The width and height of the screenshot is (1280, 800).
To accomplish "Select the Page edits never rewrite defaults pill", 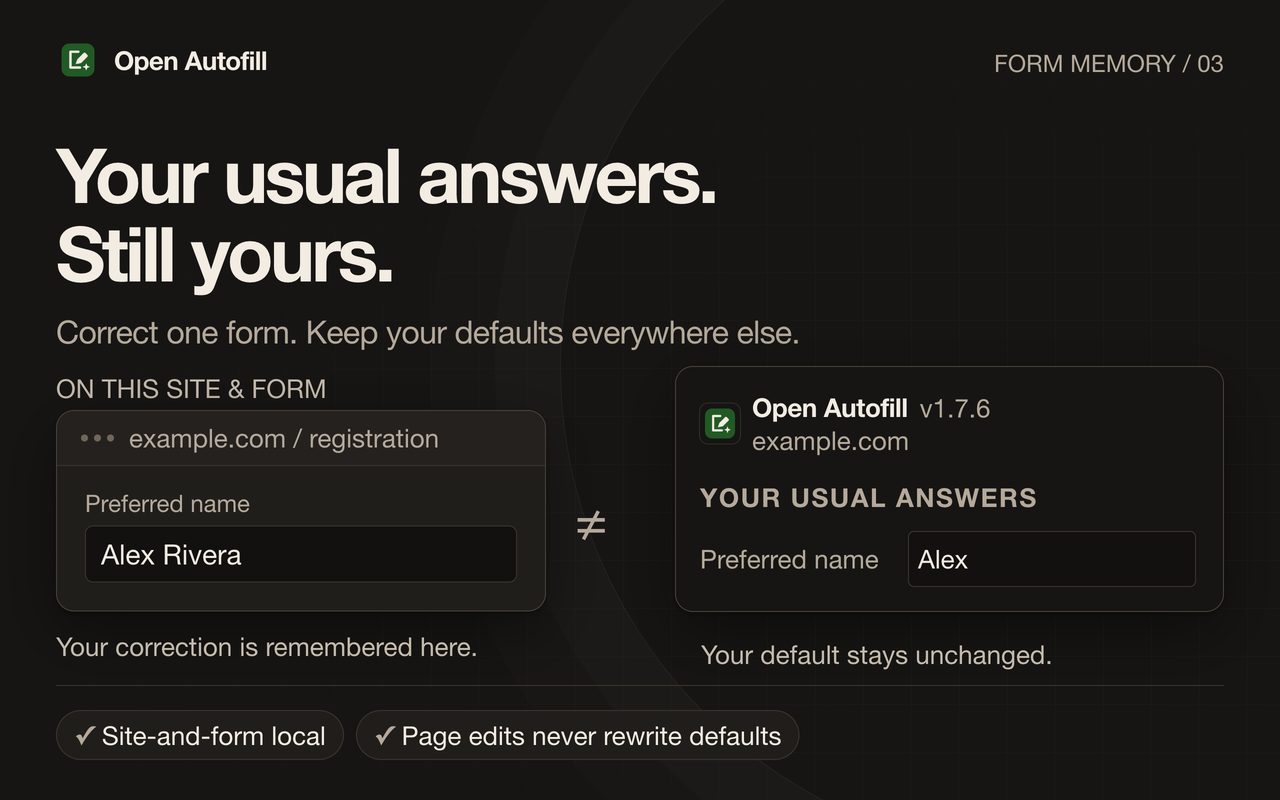I will pos(577,735).
